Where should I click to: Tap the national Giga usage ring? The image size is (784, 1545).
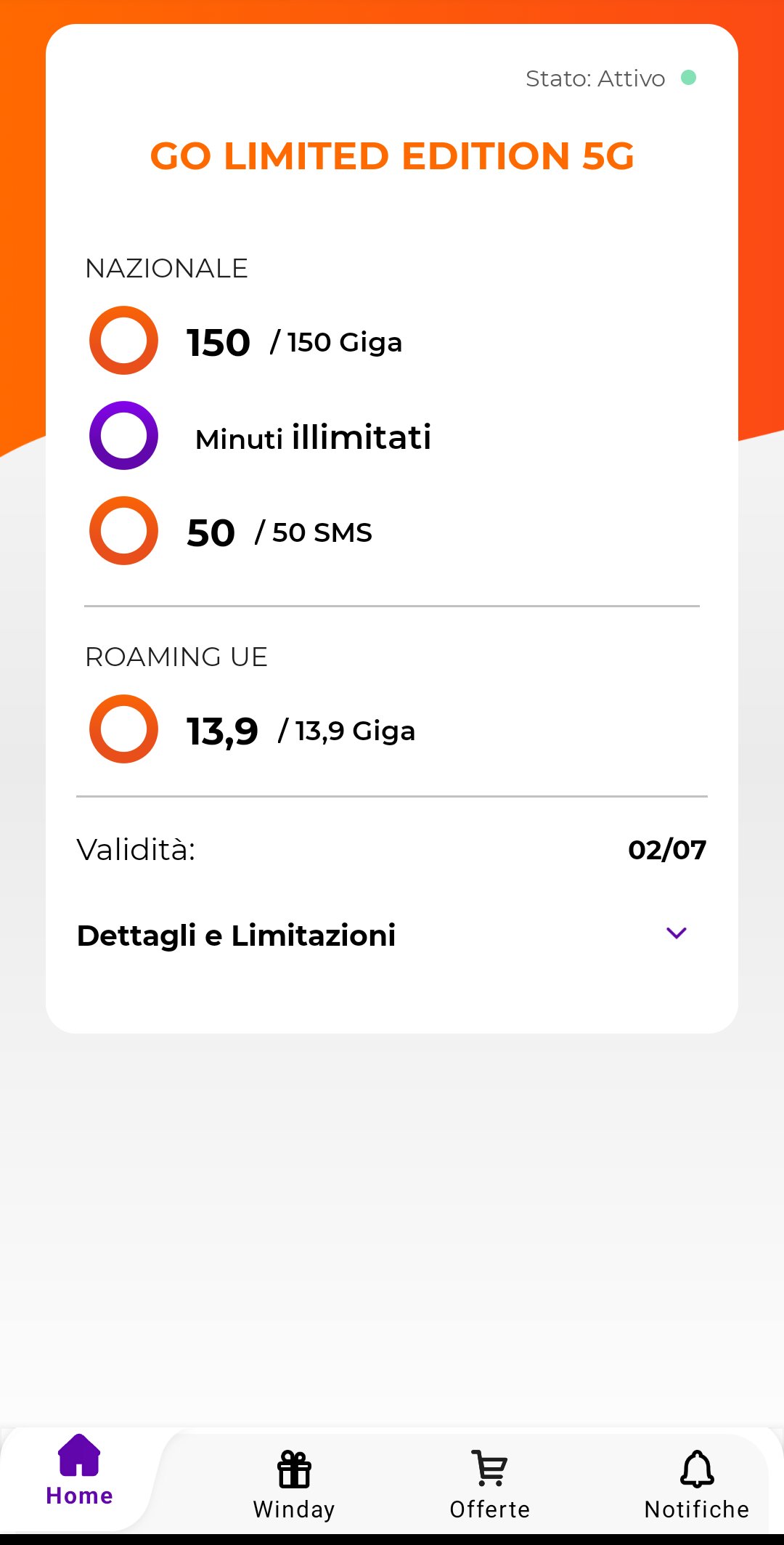123,341
